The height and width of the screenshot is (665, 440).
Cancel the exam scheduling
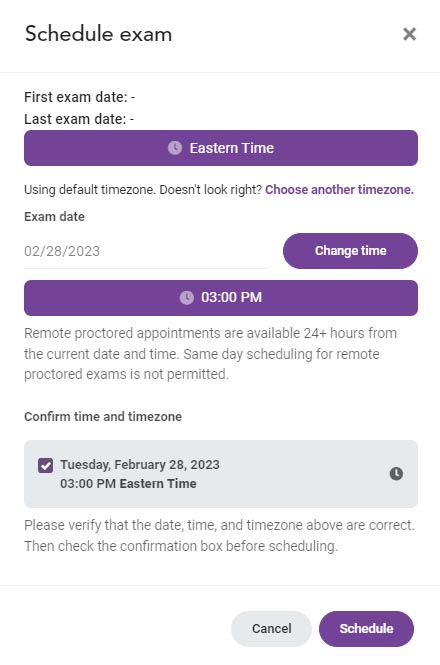(271, 629)
